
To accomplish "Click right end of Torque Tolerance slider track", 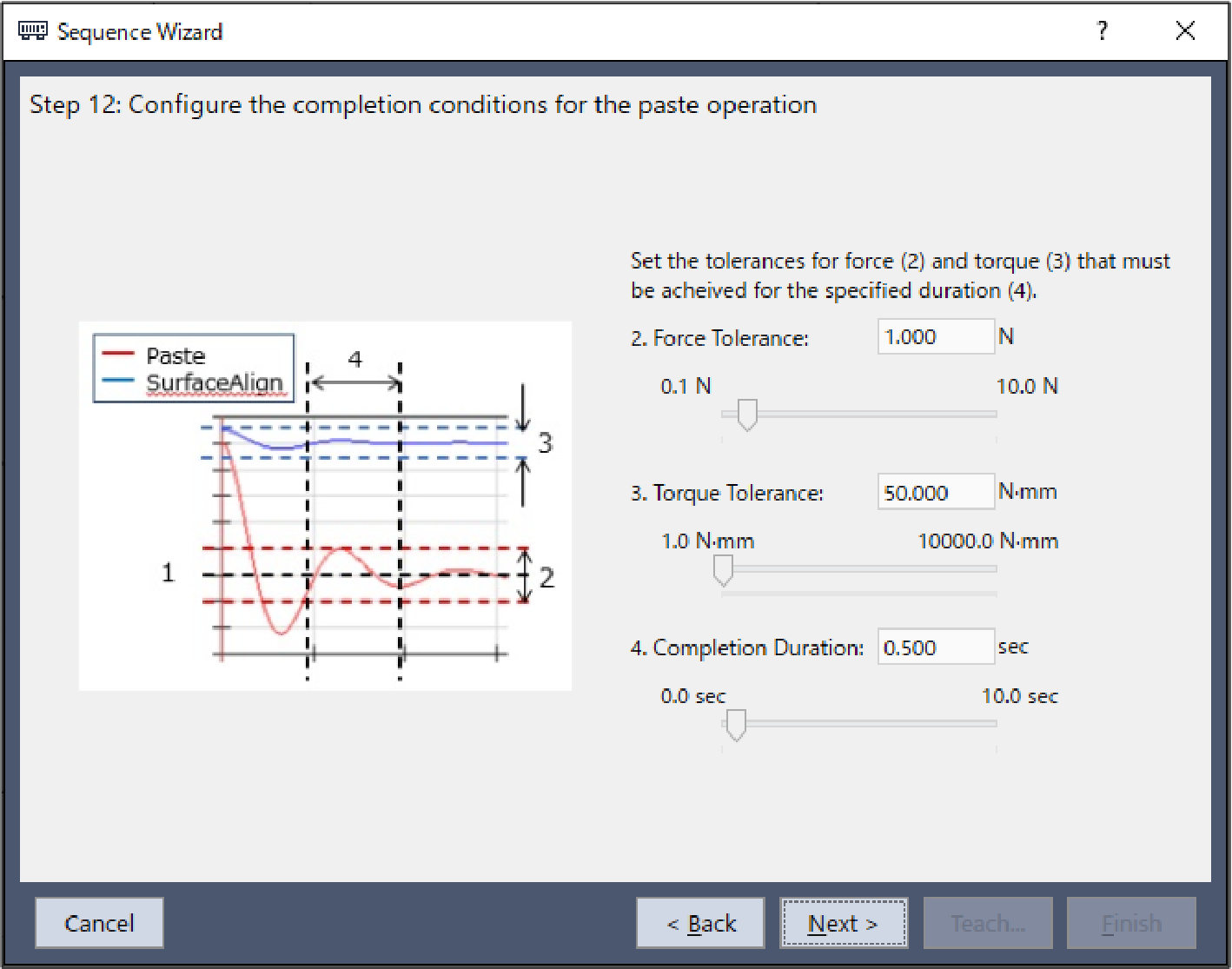I will coord(990,569).
